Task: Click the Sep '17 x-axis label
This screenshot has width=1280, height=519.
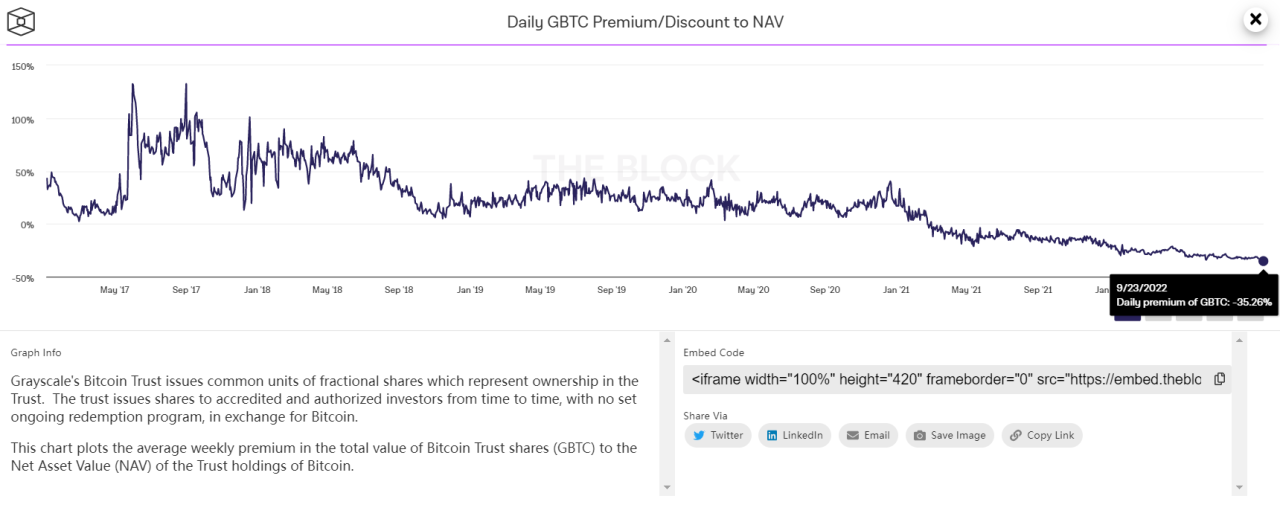Action: pyautogui.click(x=186, y=290)
